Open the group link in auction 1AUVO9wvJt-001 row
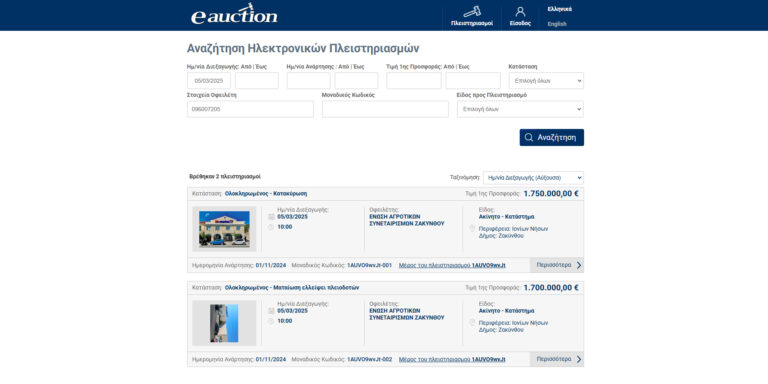Screen dimensions: 768x384 click(x=452, y=265)
